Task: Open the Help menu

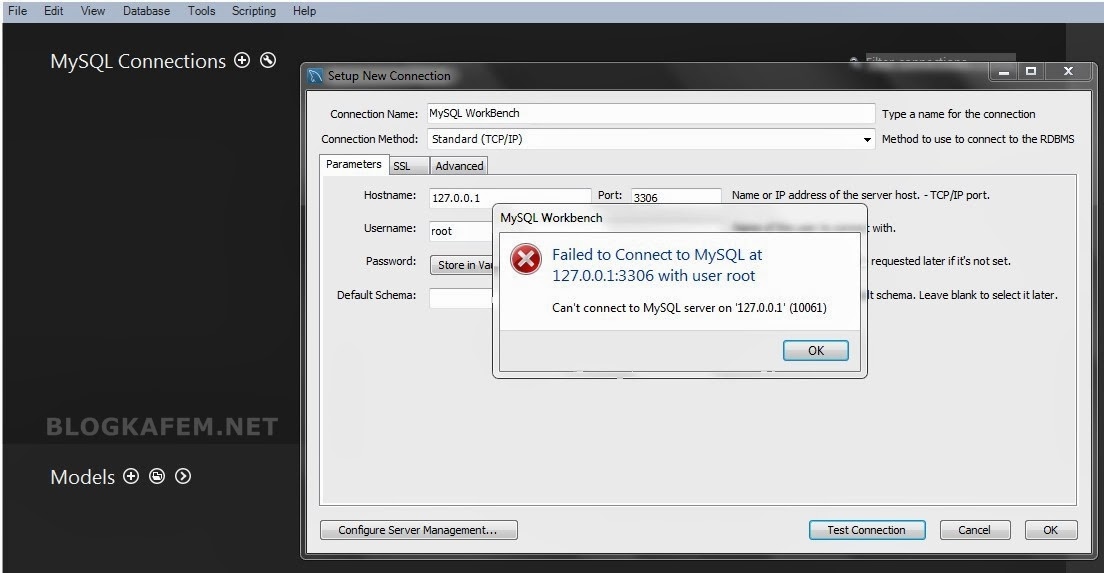Action: pos(304,11)
